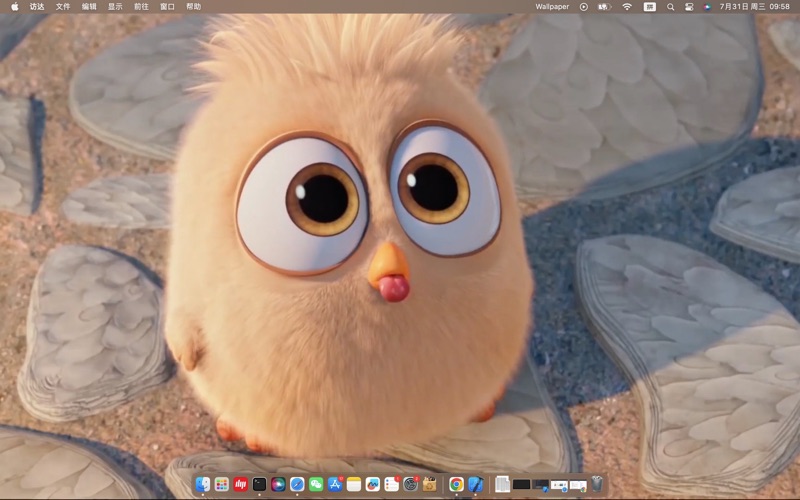Click the Siri icon in menu bar
Viewport: 800px width, 500px height.
[x=708, y=6]
